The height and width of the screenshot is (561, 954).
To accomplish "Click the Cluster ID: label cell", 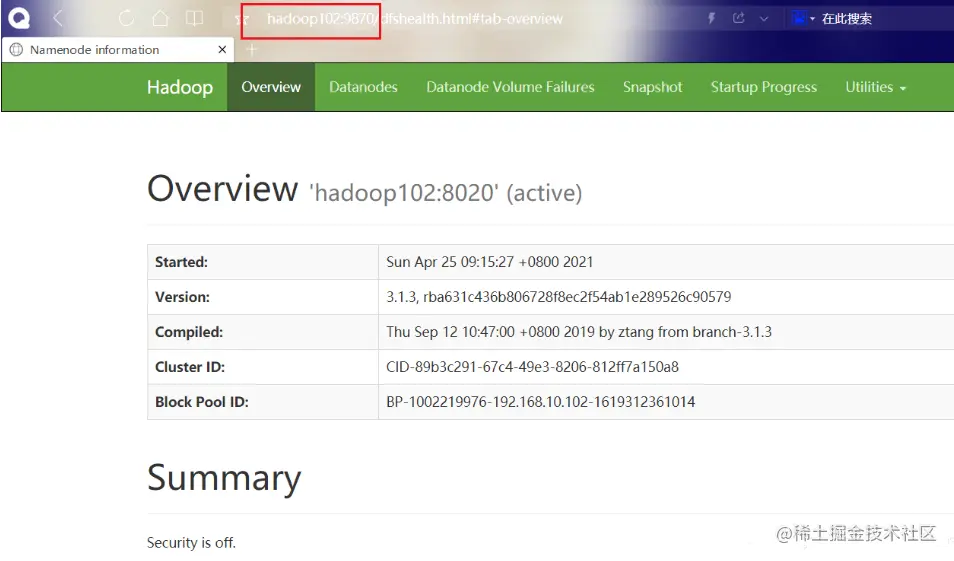I will tap(263, 367).
